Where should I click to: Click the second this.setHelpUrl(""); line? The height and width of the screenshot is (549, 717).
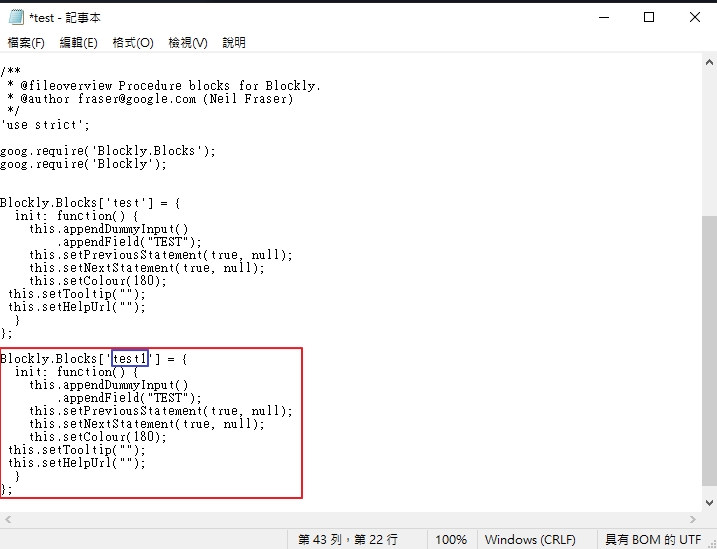pos(77,463)
